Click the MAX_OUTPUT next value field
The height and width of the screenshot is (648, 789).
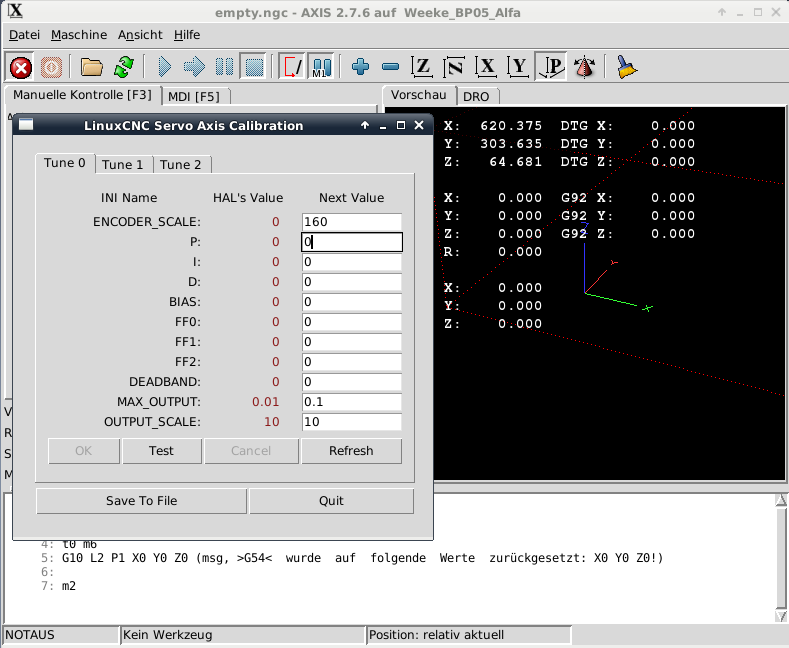pos(351,402)
